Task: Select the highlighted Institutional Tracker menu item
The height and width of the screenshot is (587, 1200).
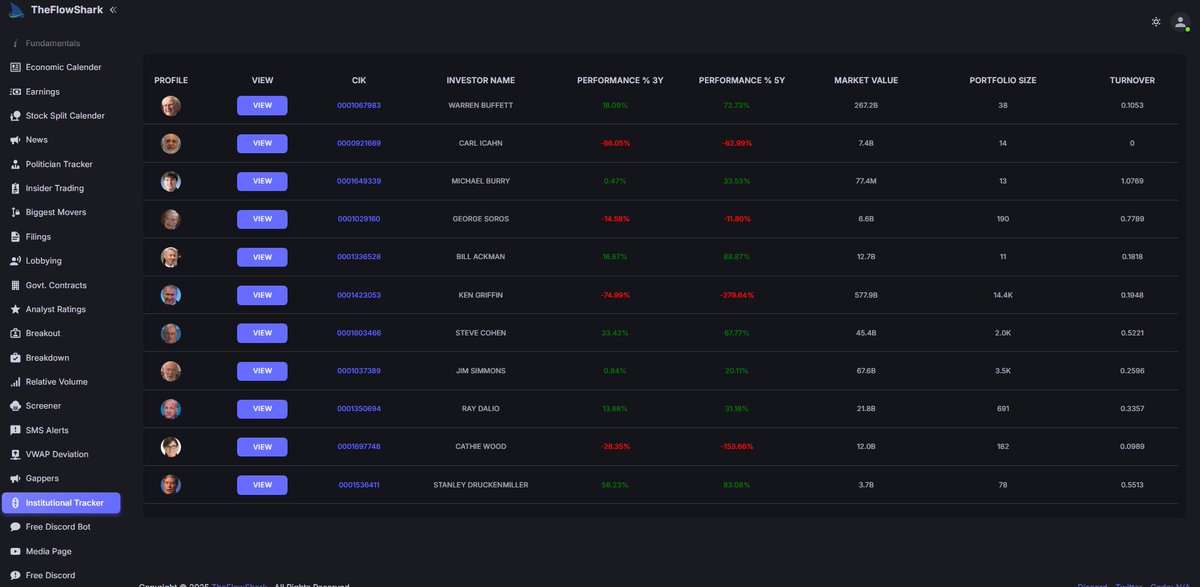Action: click(x=61, y=503)
